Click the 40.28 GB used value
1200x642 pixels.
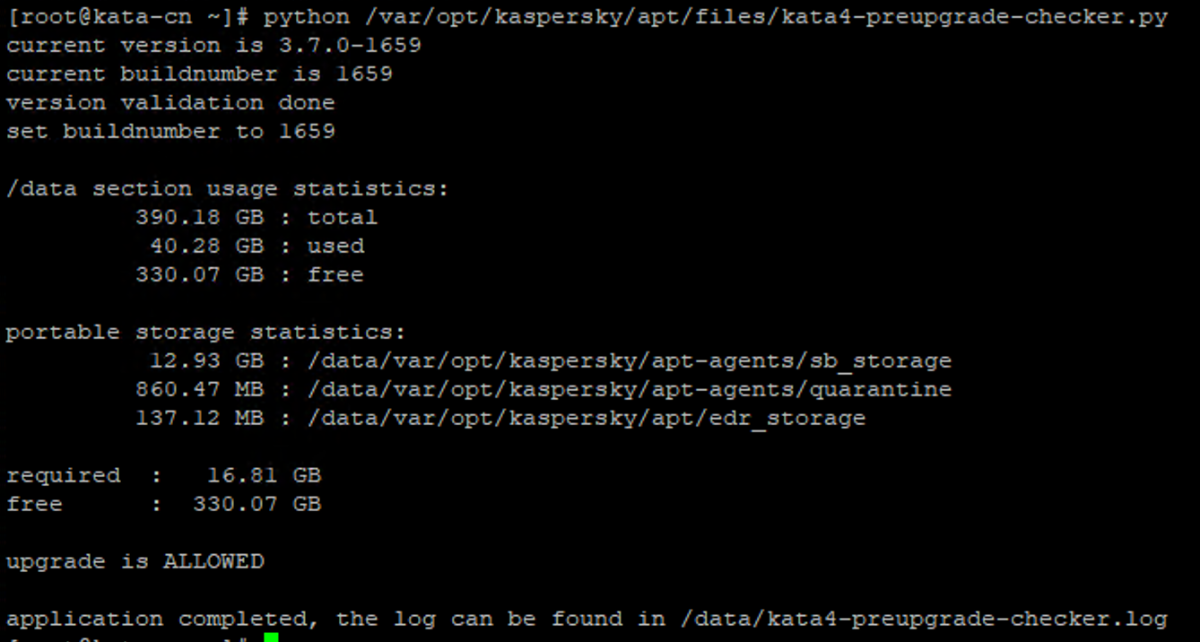(206, 246)
